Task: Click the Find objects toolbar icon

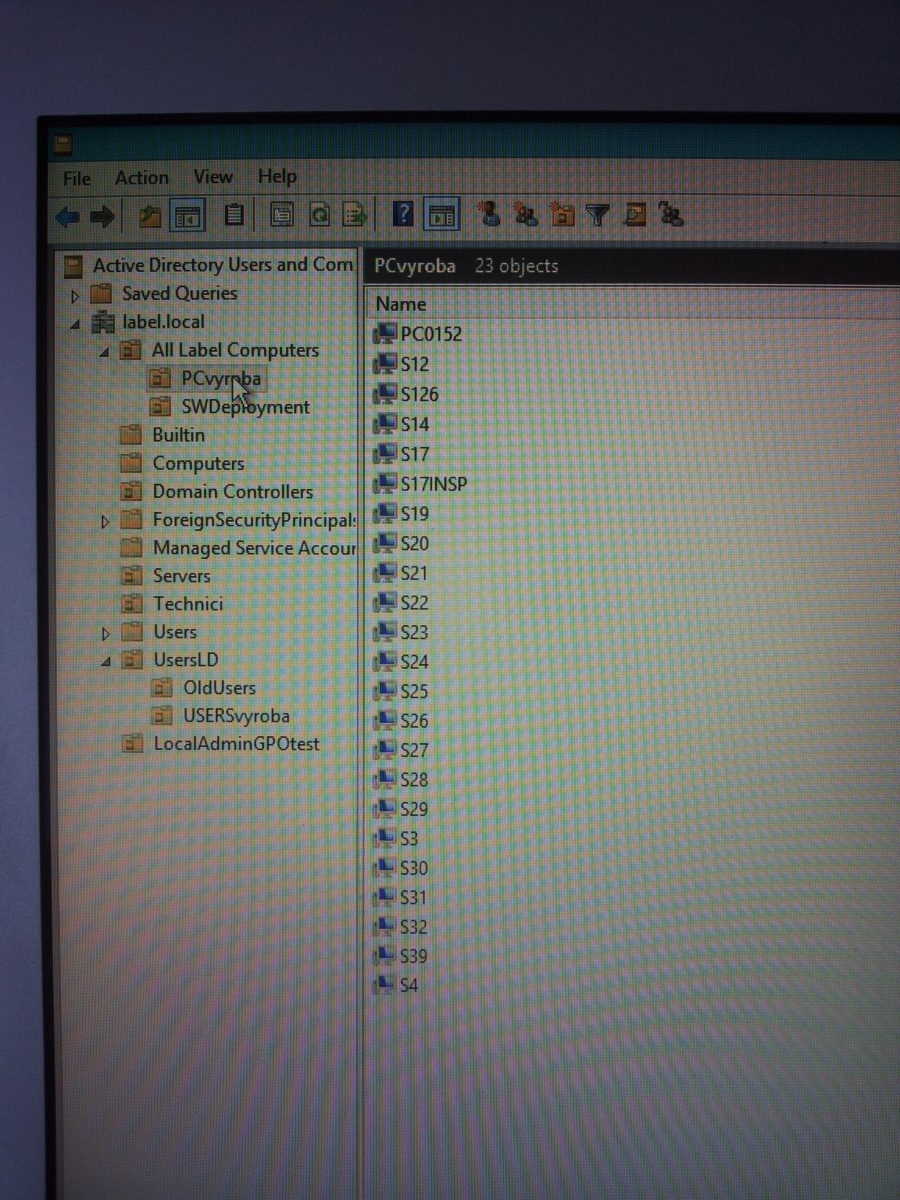Action: 635,214
